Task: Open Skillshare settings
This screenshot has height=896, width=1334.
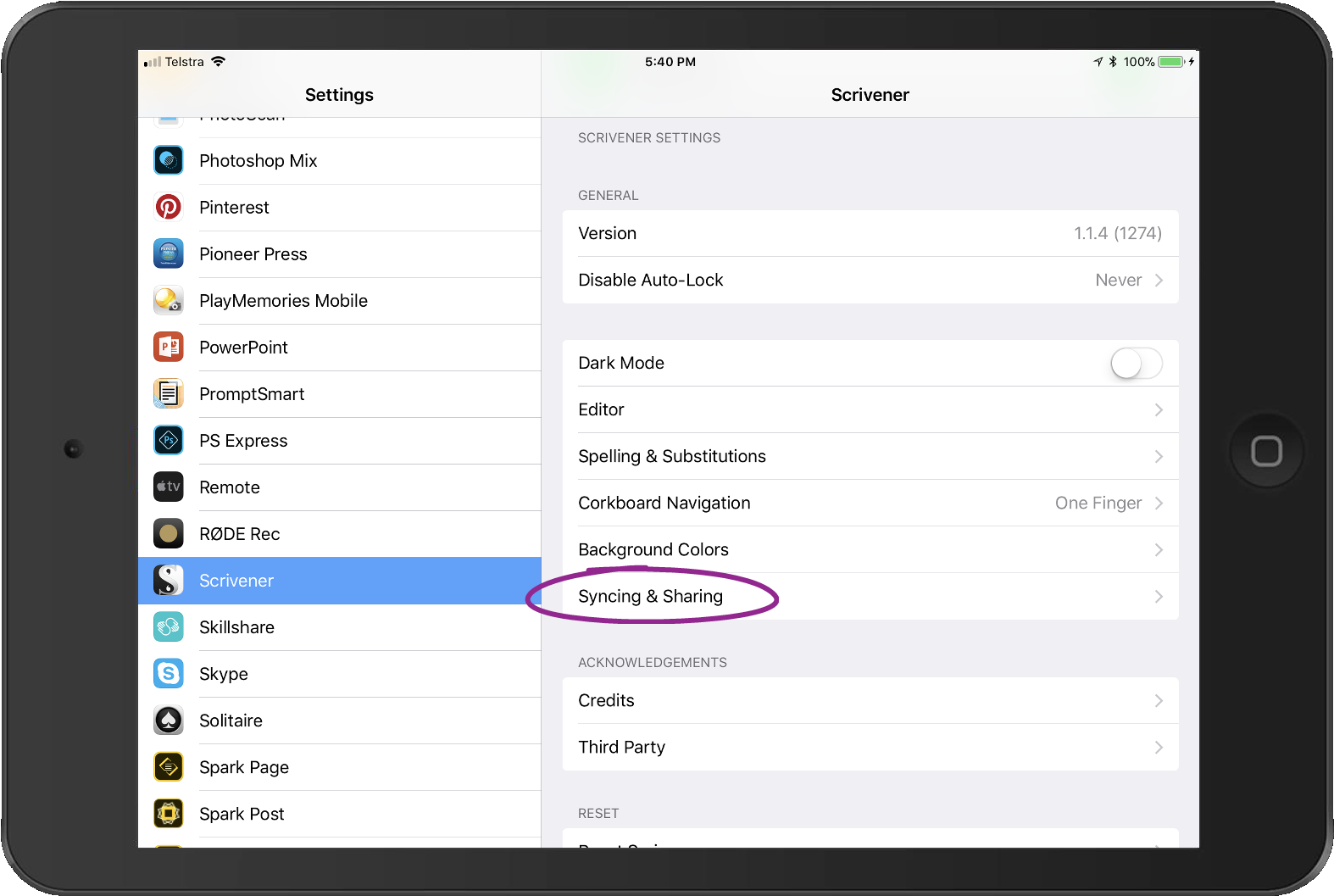Action: coord(339,627)
